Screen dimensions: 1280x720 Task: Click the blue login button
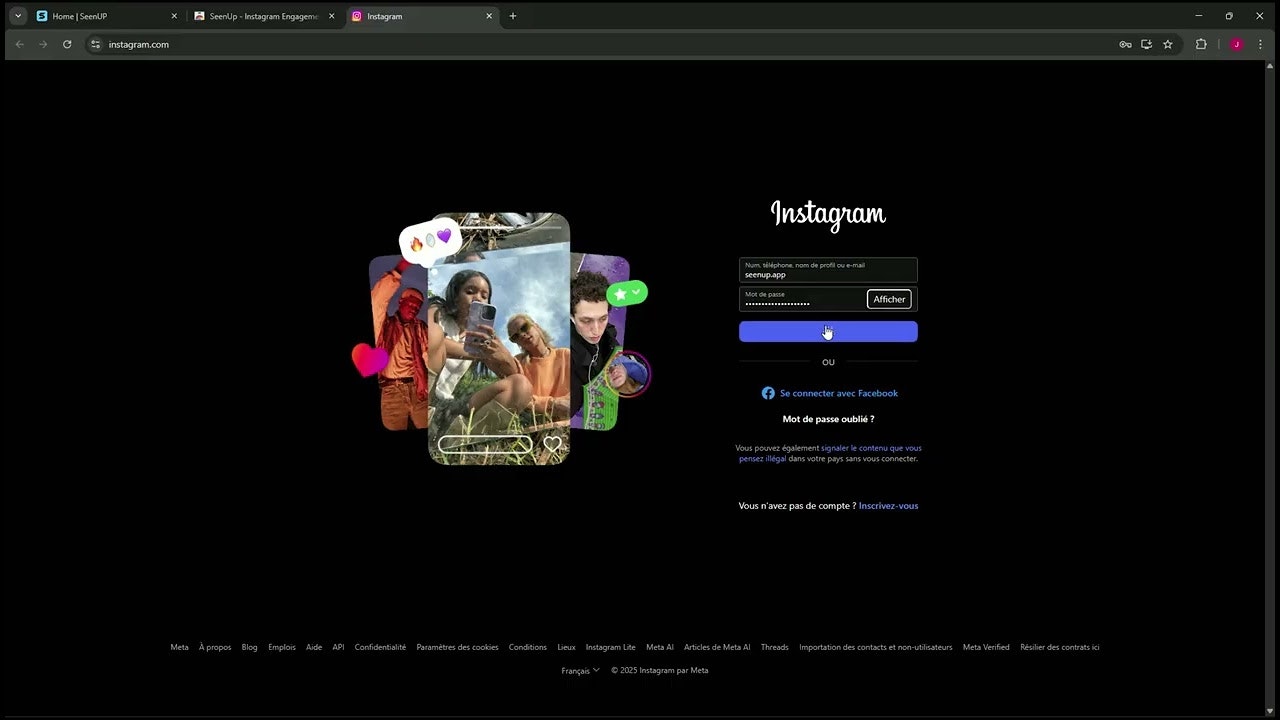click(x=828, y=332)
